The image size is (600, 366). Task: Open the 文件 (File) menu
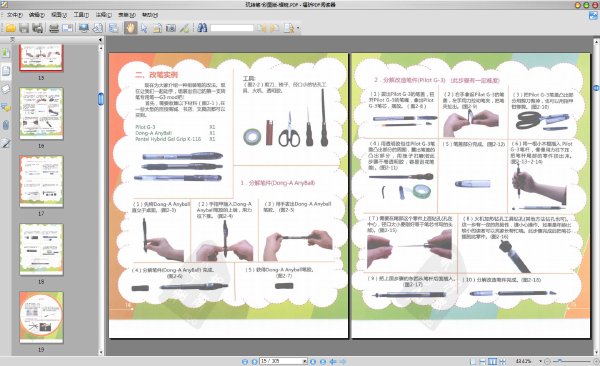coord(14,15)
